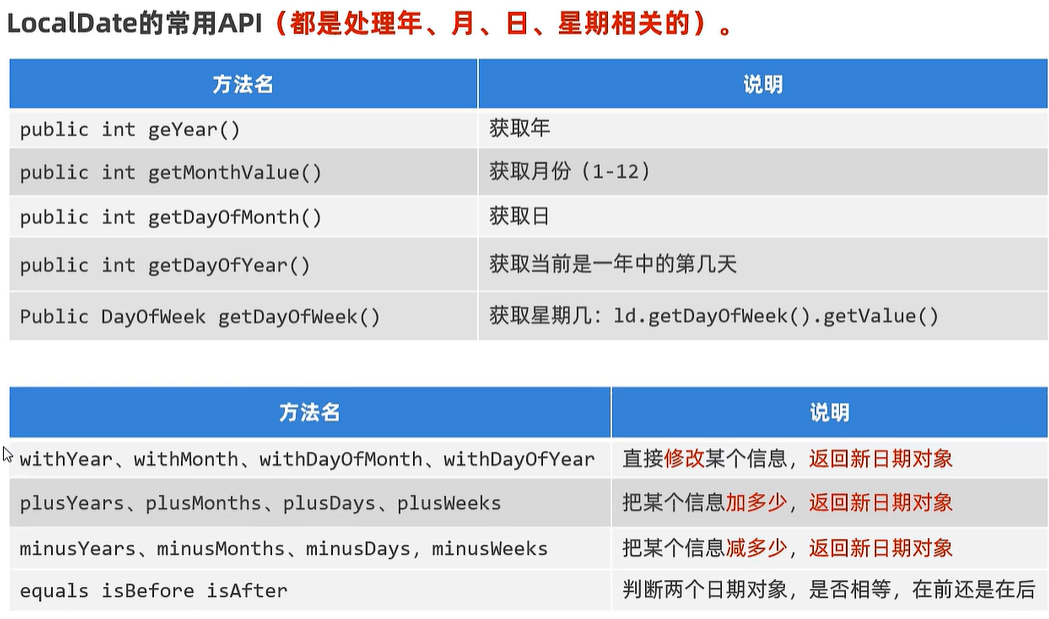This screenshot has height=619, width=1049.
Task: Select the 获取当前是一年中的第几天 description
Action: (x=612, y=264)
